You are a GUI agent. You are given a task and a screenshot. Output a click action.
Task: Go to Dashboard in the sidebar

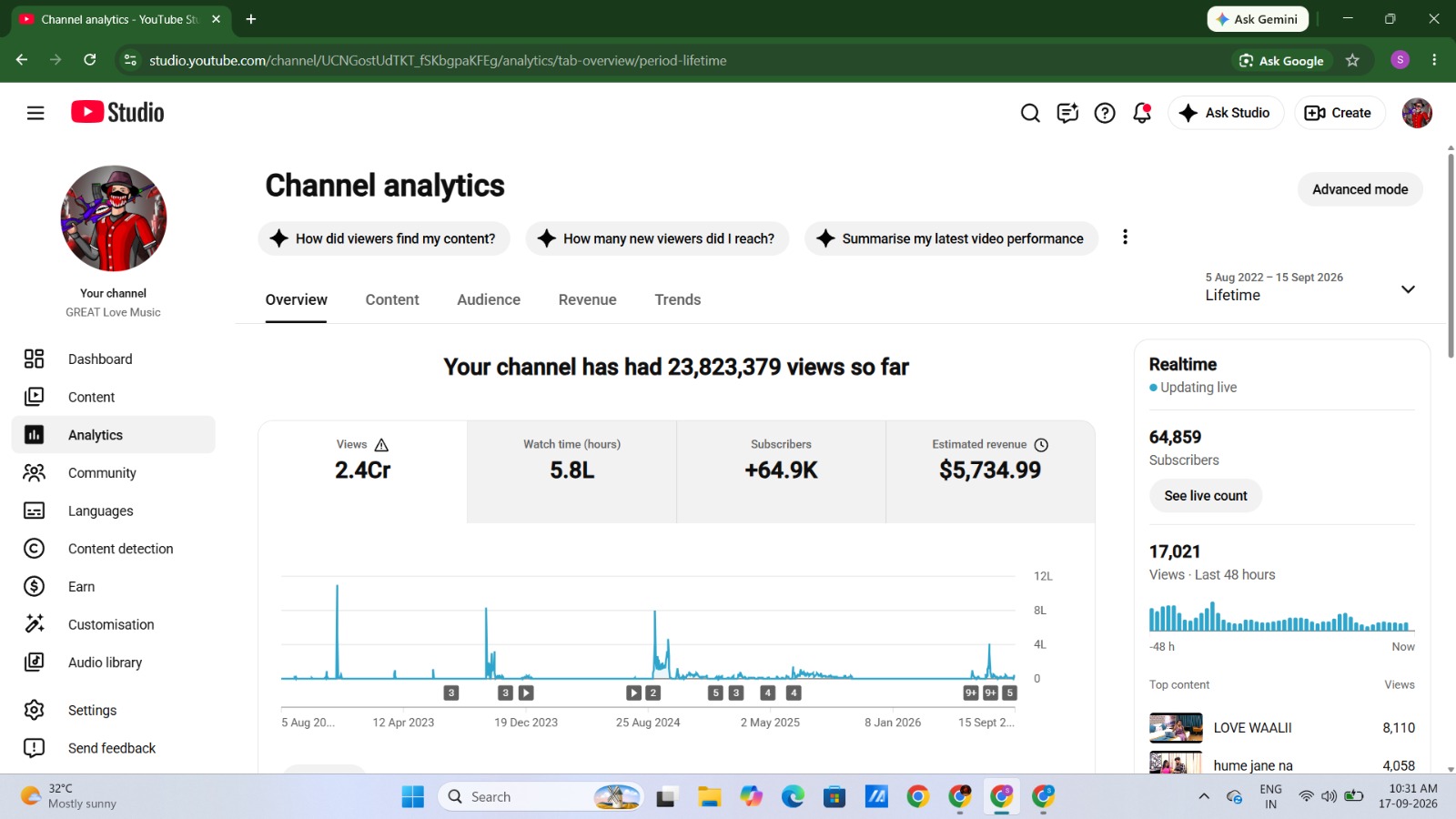click(114, 359)
